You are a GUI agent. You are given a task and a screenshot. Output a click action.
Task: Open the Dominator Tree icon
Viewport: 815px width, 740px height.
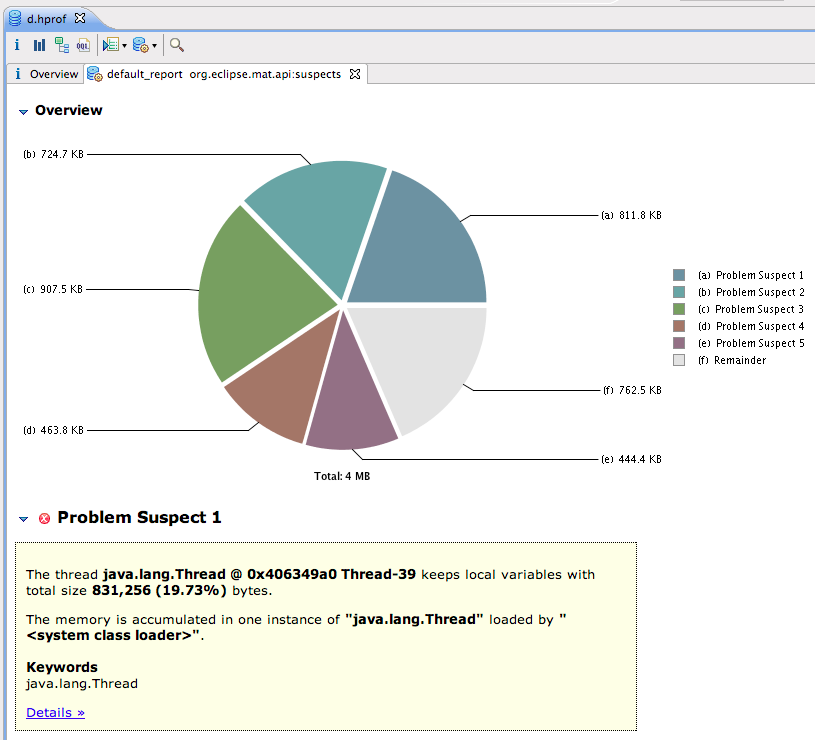pyautogui.click(x=62, y=45)
